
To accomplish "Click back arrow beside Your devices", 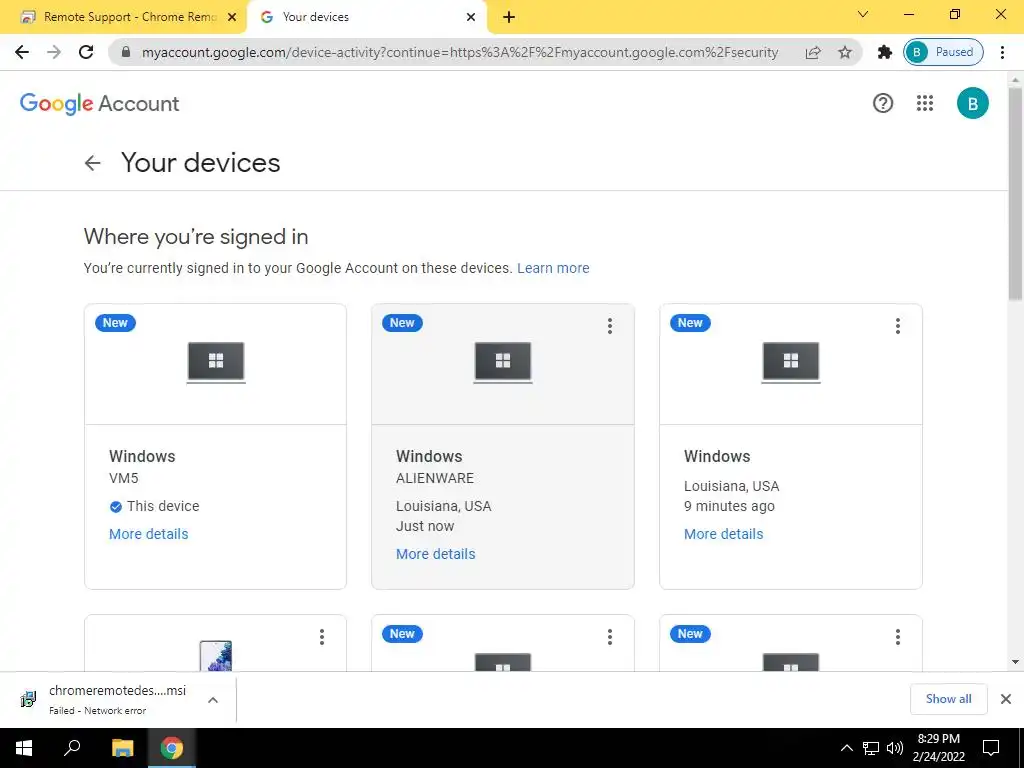I will (x=93, y=163).
